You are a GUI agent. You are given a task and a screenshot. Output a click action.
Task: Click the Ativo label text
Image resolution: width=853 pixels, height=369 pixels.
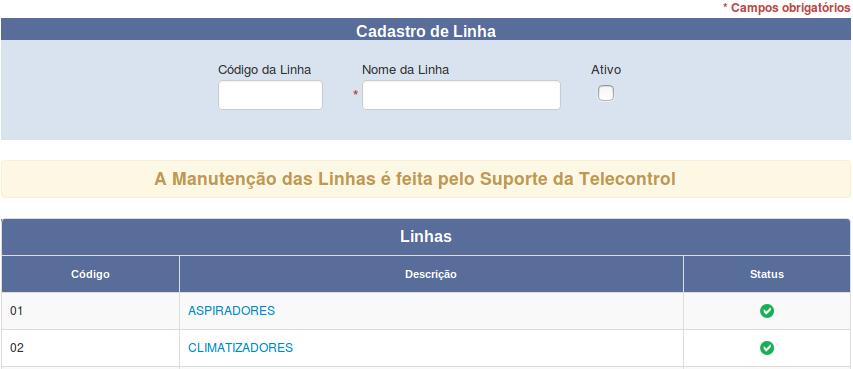click(x=606, y=70)
